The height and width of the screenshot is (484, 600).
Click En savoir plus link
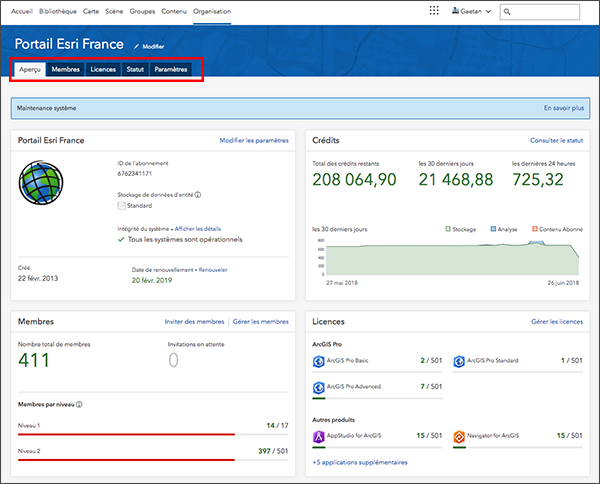click(564, 108)
